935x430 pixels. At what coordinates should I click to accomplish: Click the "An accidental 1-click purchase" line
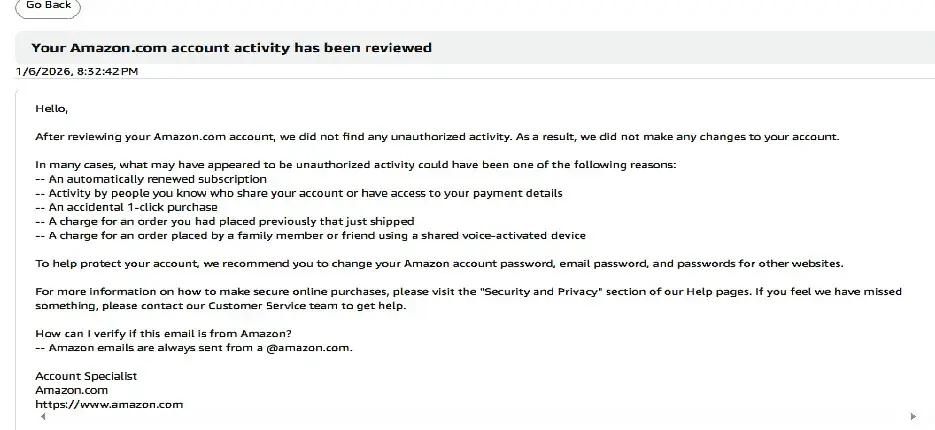[126, 207]
